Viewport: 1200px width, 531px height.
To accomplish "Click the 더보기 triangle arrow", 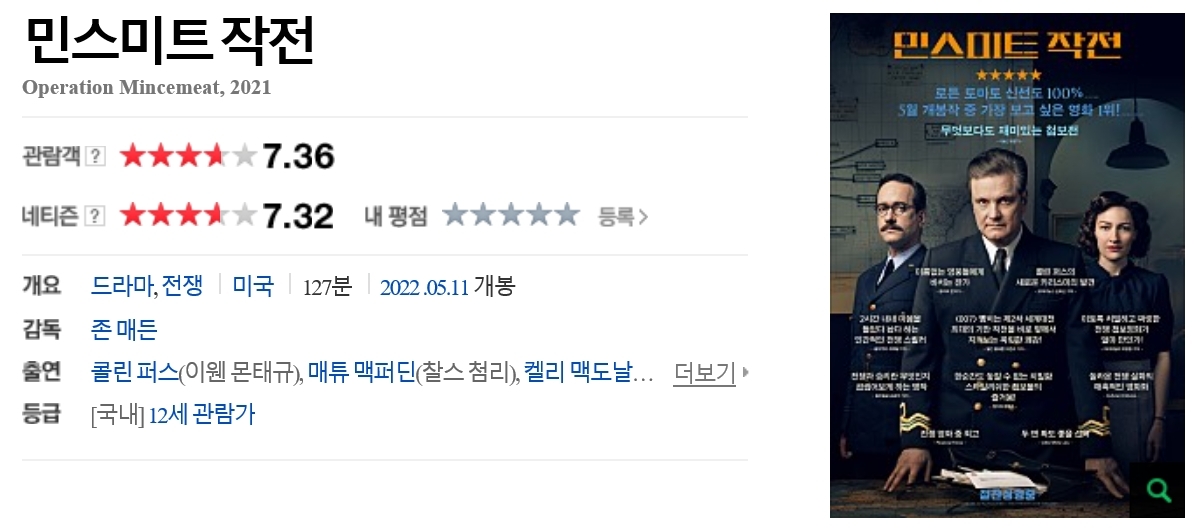I will [745, 373].
